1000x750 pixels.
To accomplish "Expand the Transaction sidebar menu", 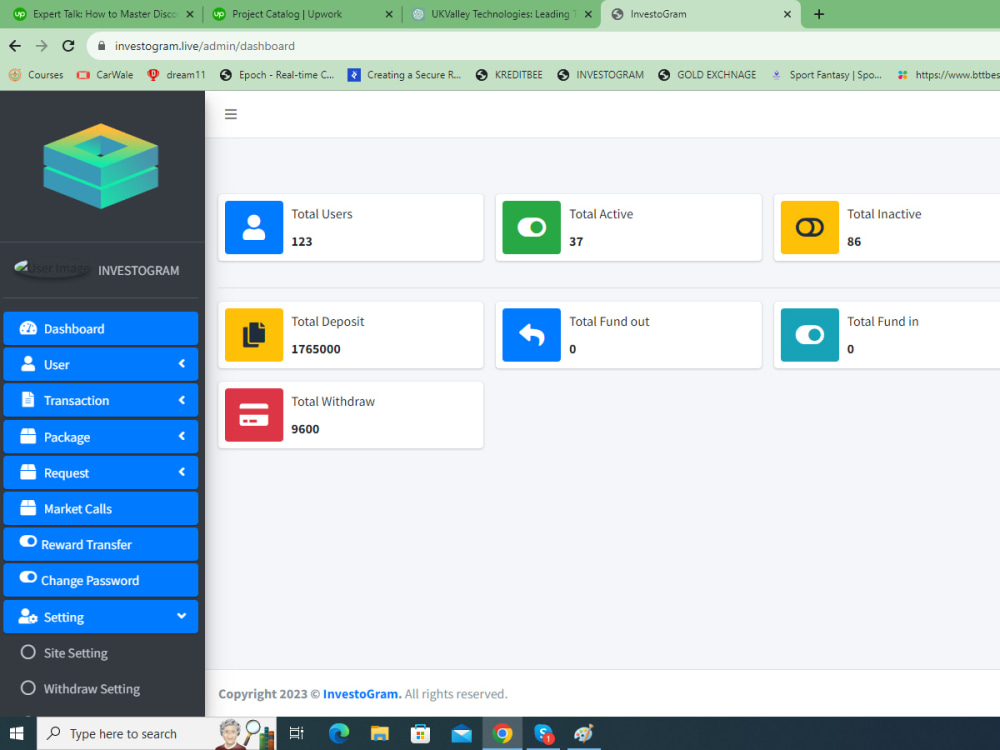I will [x=100, y=400].
